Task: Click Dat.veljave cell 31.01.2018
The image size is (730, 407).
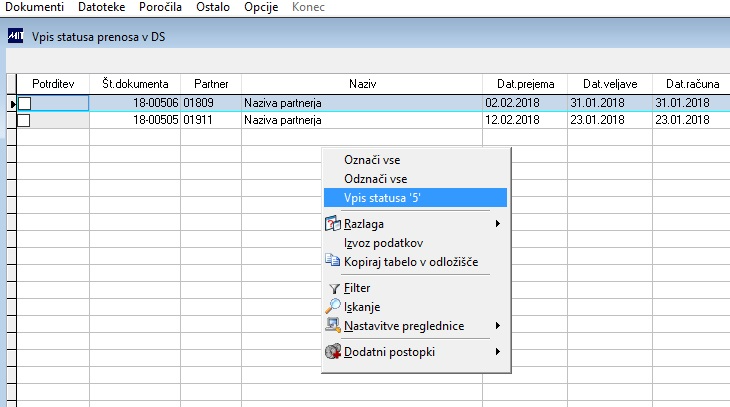Action: 597,103
